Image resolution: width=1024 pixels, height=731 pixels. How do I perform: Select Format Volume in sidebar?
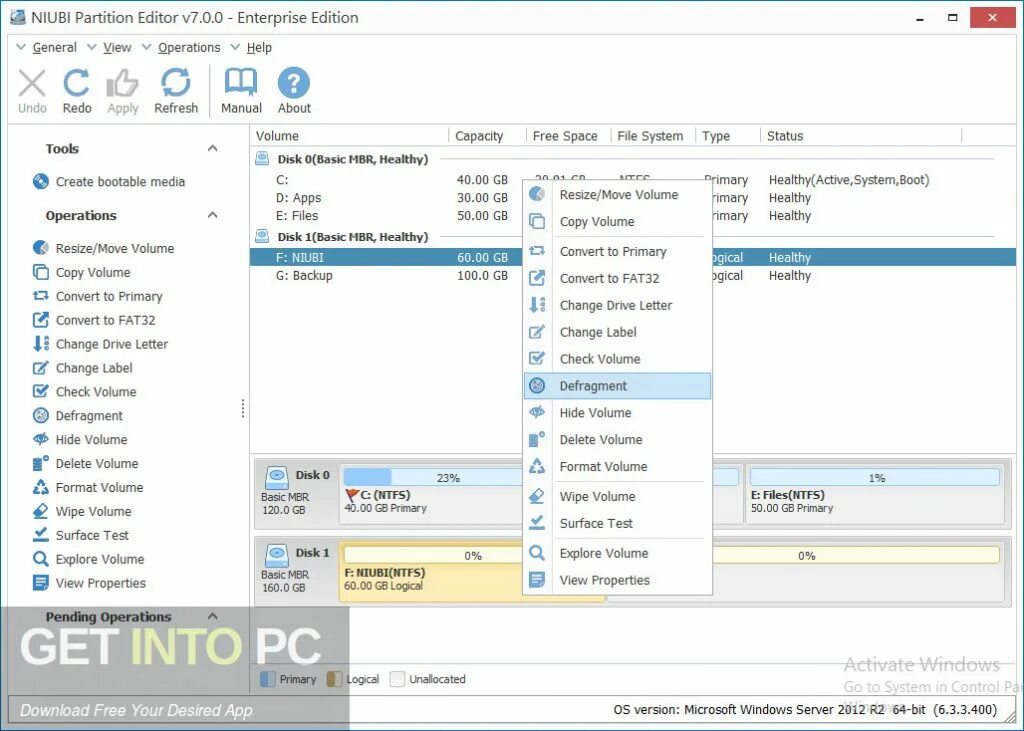coord(88,487)
